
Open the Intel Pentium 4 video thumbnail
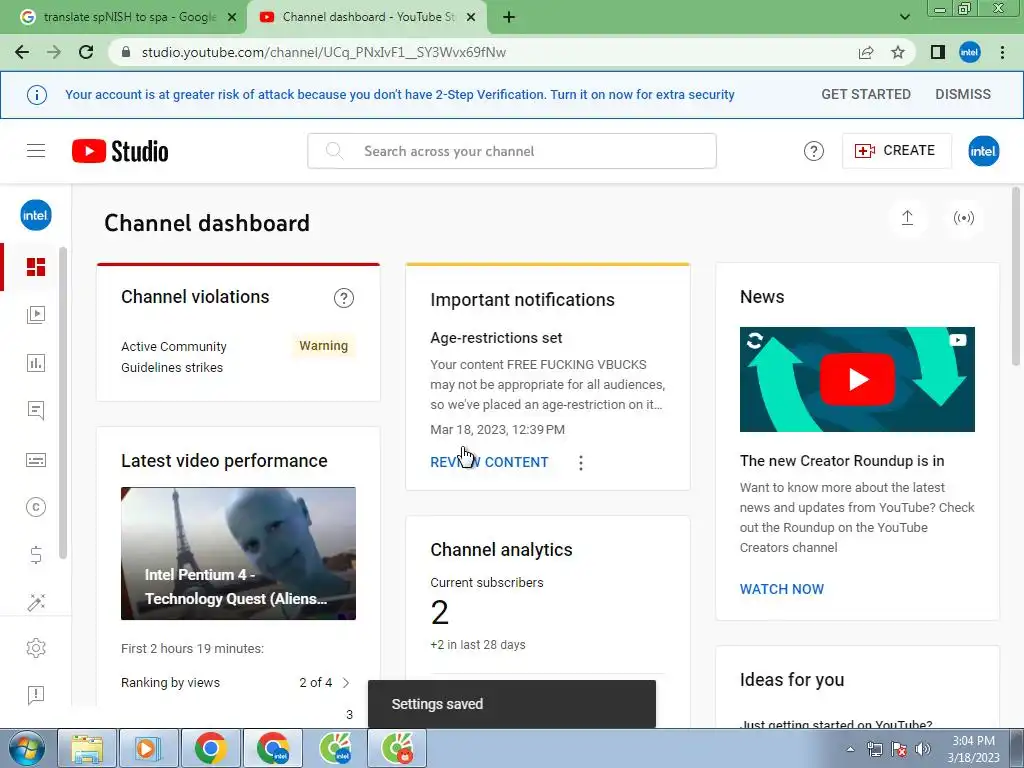pyautogui.click(x=238, y=553)
